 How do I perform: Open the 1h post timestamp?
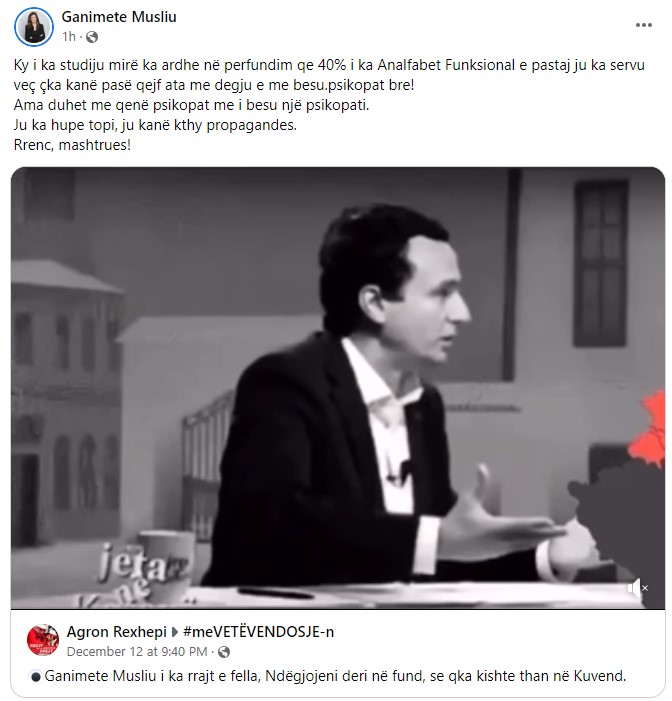(x=69, y=37)
